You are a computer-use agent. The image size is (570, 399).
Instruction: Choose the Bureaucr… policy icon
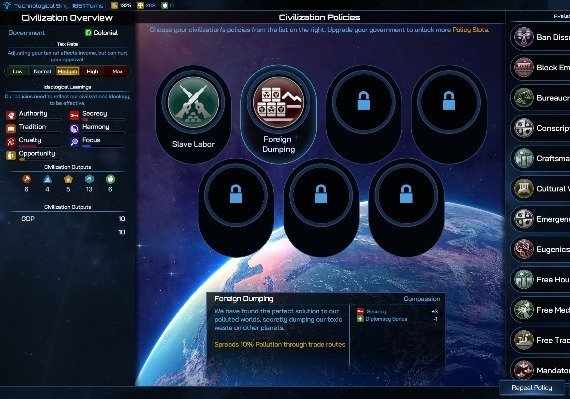point(523,97)
